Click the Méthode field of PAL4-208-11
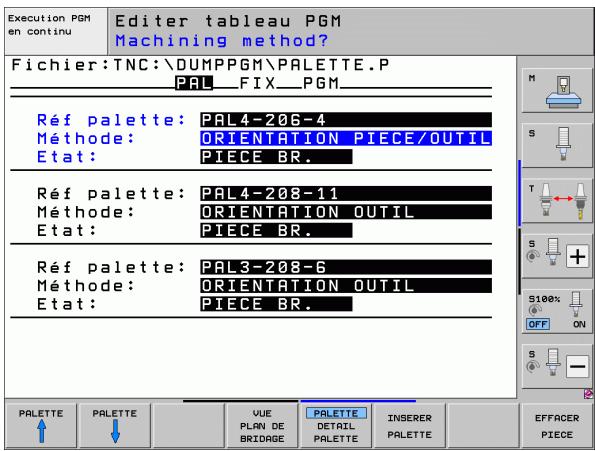Image resolution: width=595 pixels, height=451 pixels. [346, 212]
